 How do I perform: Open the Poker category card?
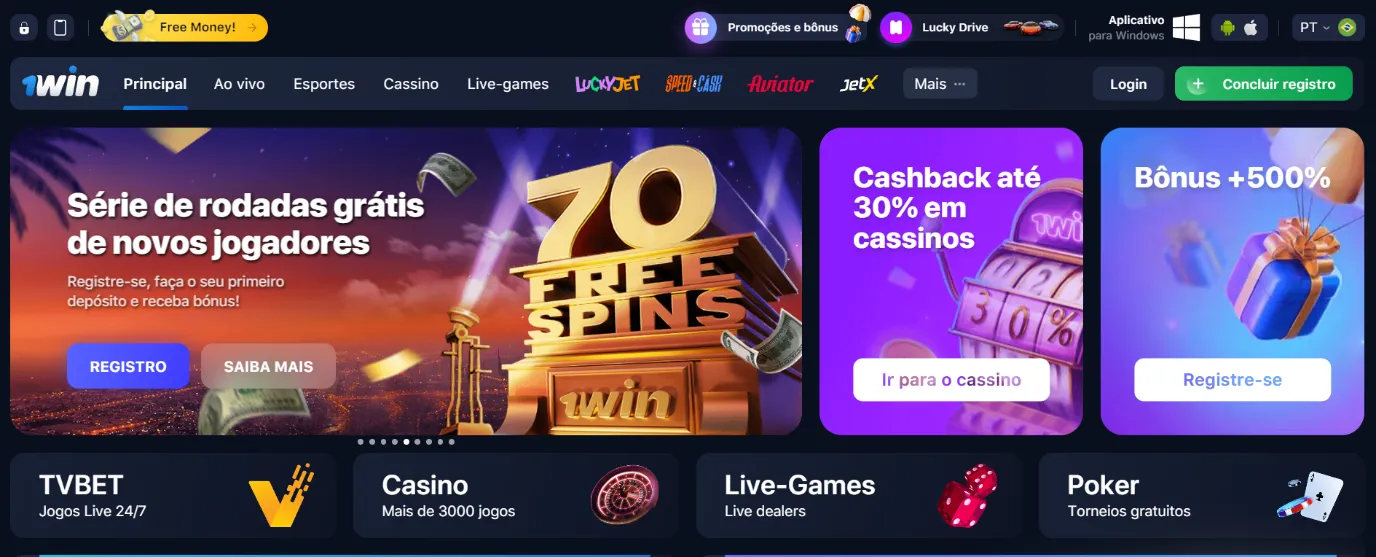point(1201,496)
